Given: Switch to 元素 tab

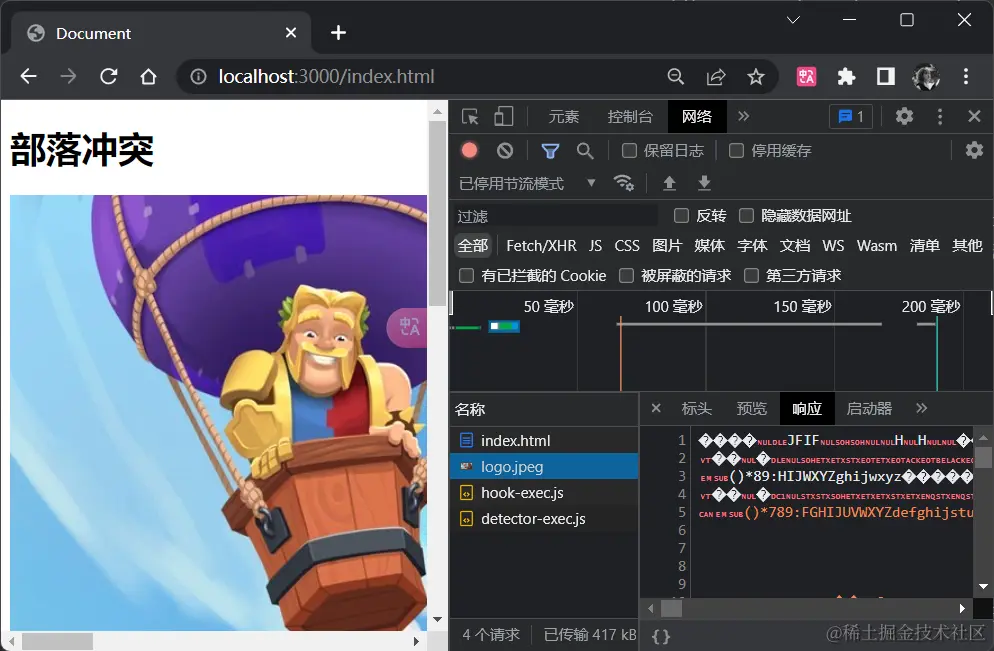Looking at the screenshot, I should [564, 117].
